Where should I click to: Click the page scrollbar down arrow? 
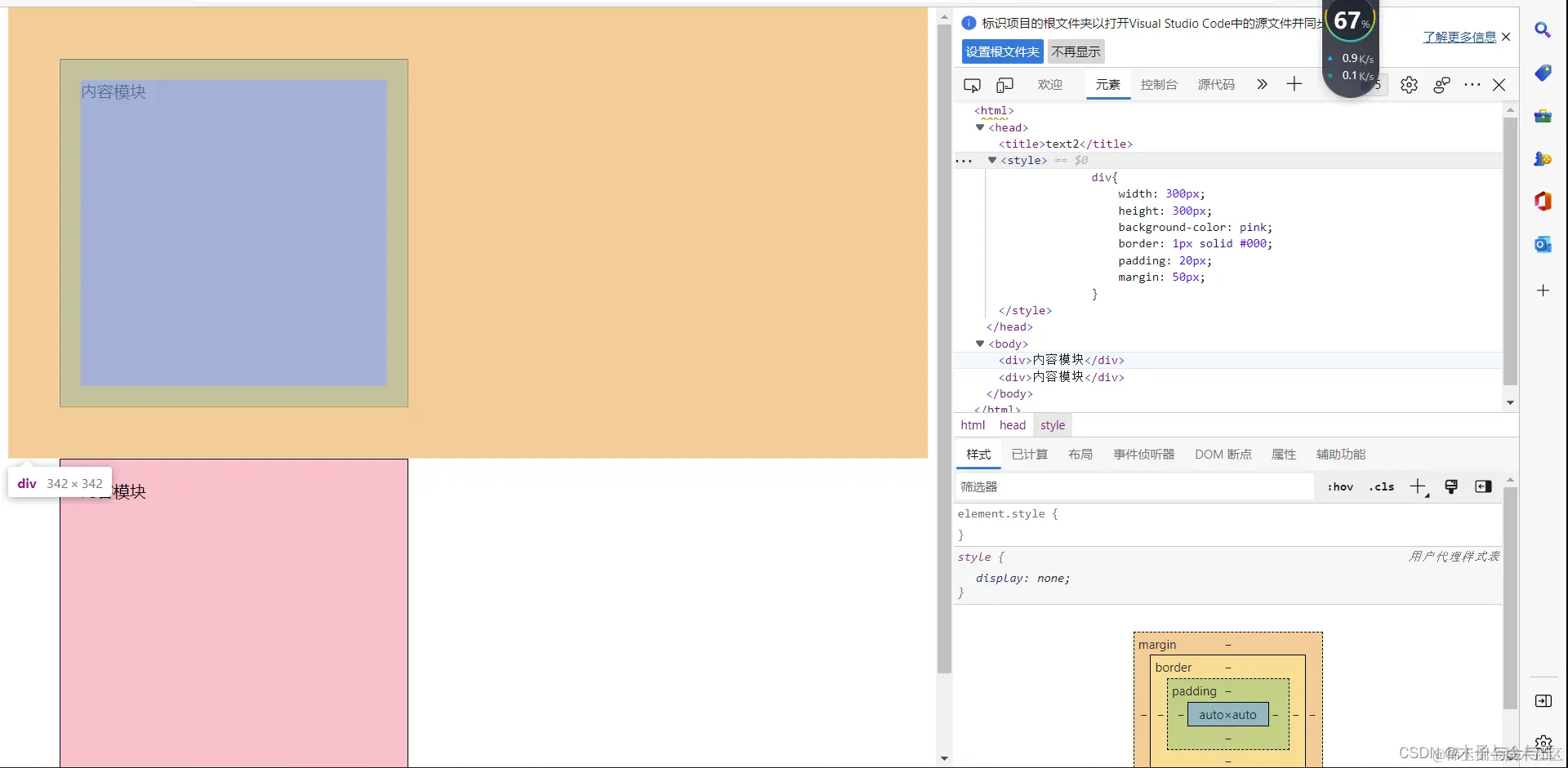click(x=944, y=759)
